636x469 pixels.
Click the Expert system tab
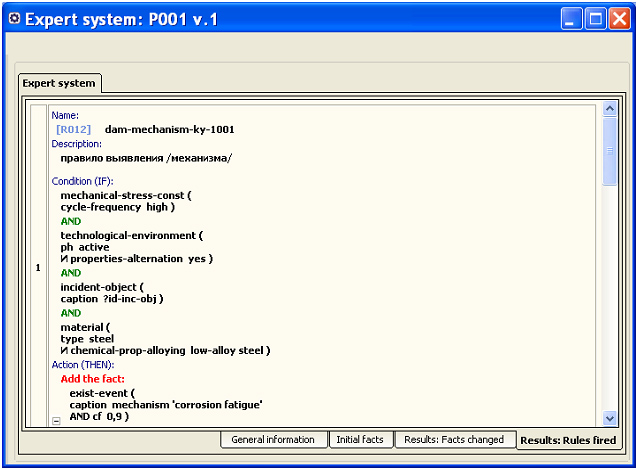click(x=59, y=83)
